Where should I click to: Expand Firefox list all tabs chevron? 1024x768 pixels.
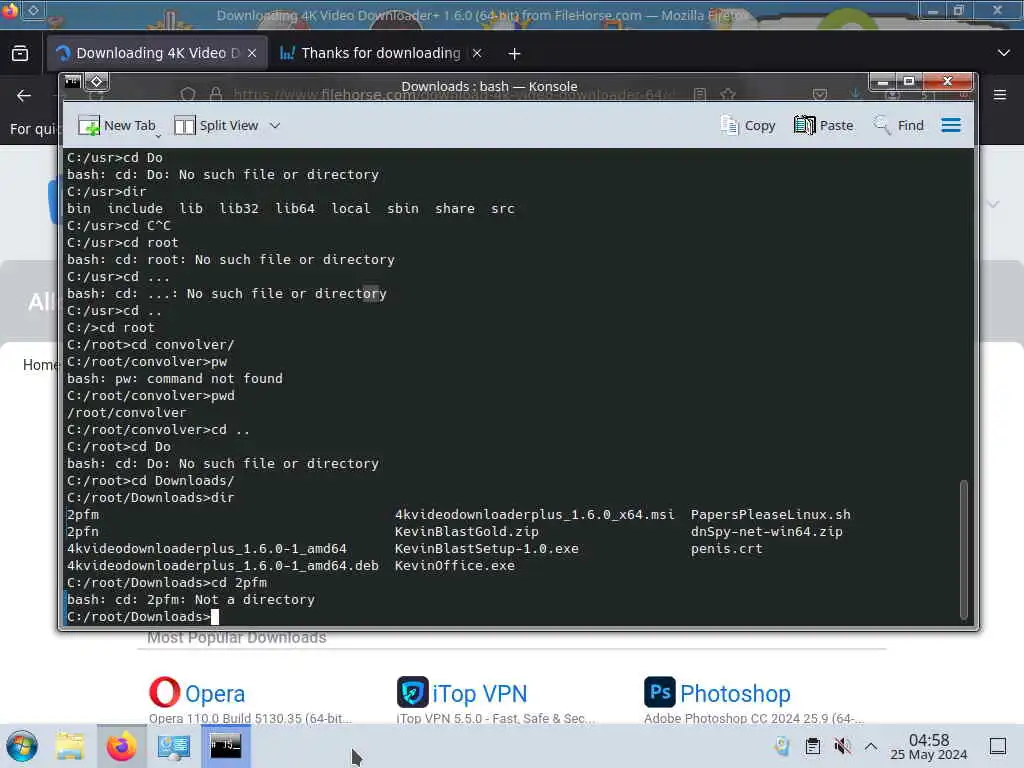pyautogui.click(x=1004, y=53)
